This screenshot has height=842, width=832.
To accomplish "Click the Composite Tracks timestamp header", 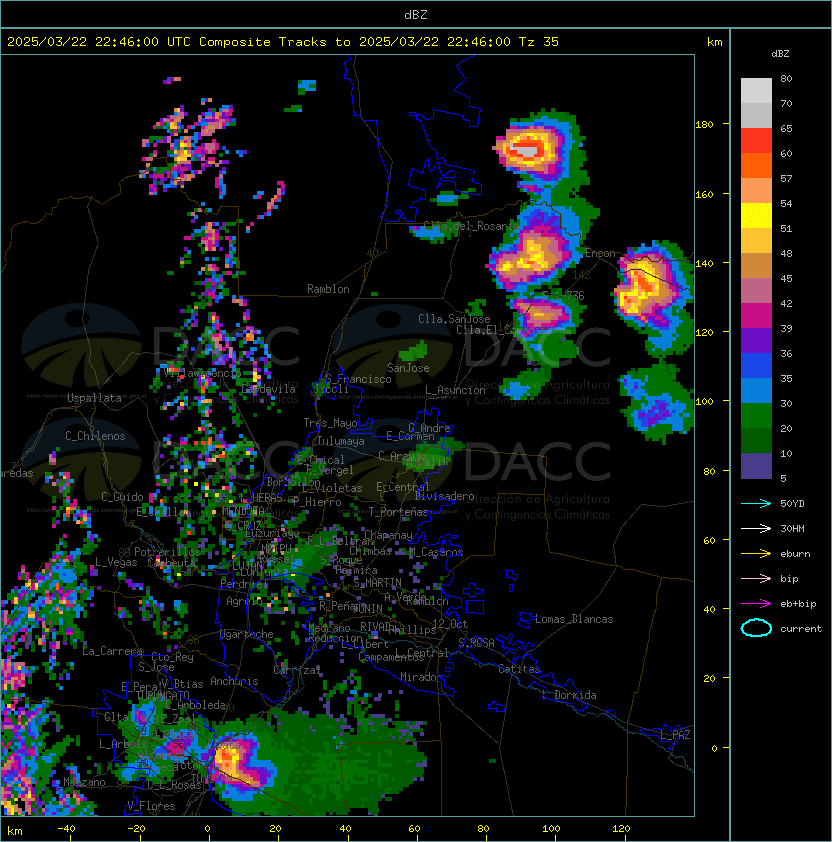I will [x=283, y=42].
